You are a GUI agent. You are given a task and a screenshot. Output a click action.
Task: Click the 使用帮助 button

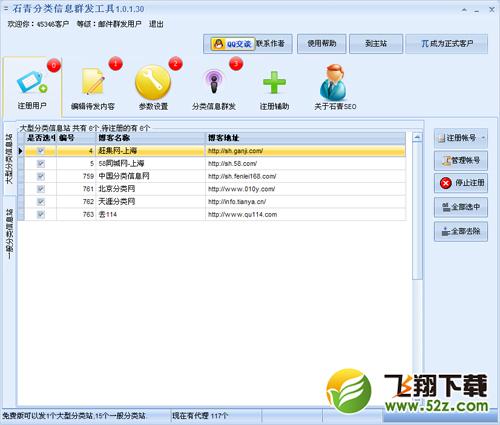pyautogui.click(x=322, y=43)
